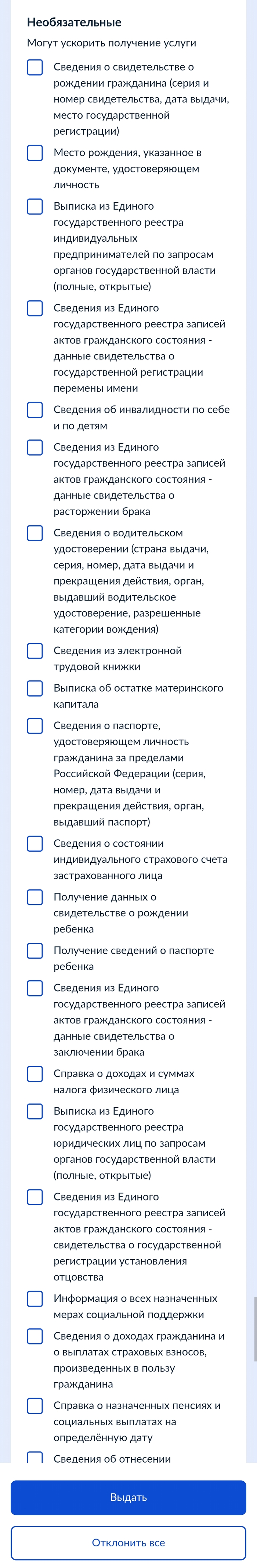Check the child's birth certificate data checkbox
The image size is (257, 1568).
point(35,897)
